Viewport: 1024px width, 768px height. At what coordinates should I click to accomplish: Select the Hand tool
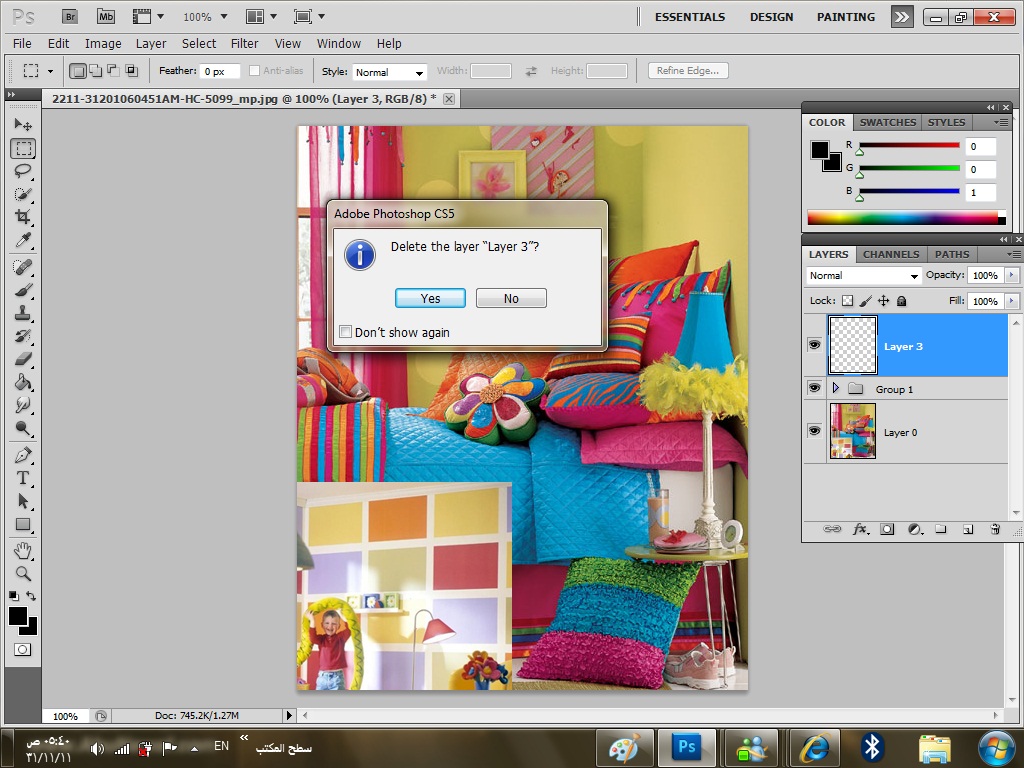pos(23,551)
